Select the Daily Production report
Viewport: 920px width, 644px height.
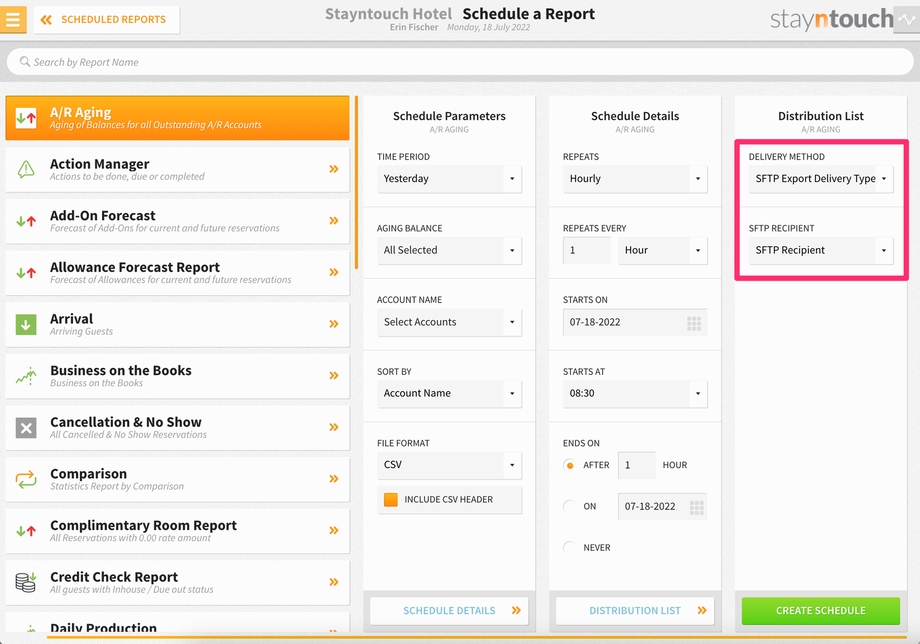pyautogui.click(x=177, y=624)
